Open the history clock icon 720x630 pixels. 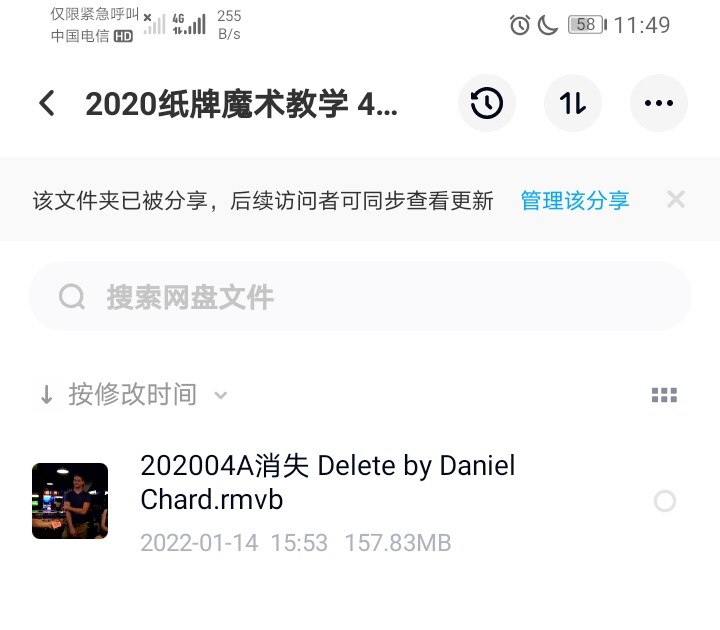coord(487,103)
